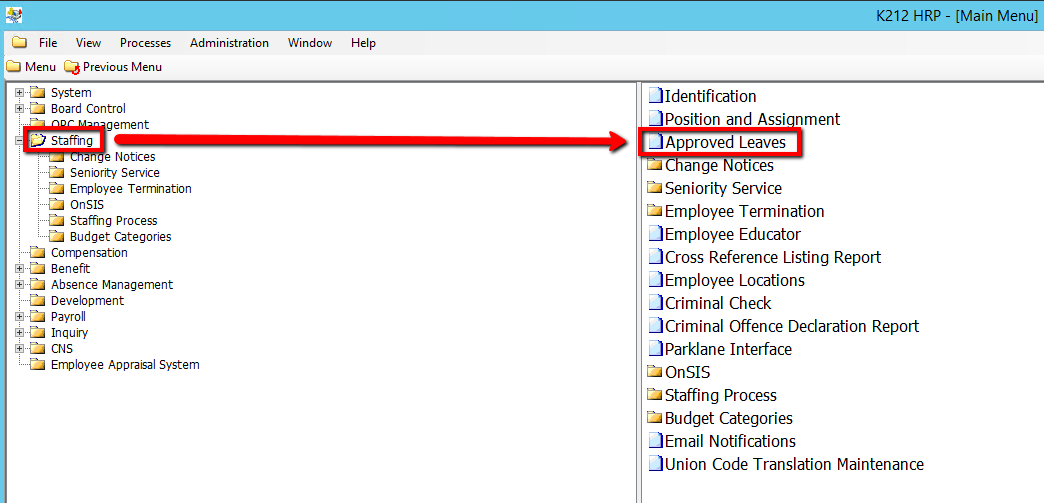Click the Parklane Interface document icon
Screen dimensions: 1044x503
point(655,349)
